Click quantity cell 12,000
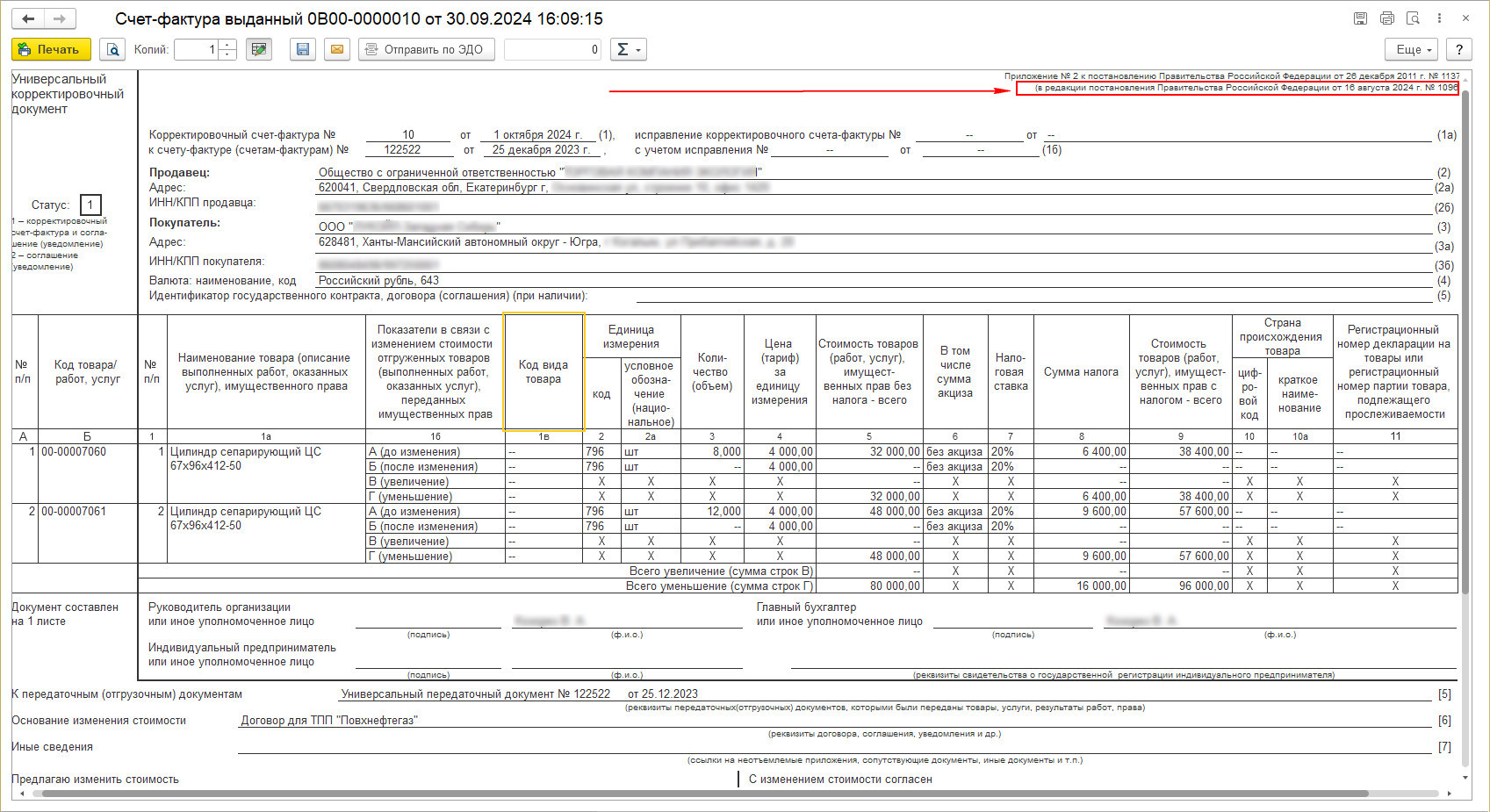Image resolution: width=1490 pixels, height=812 pixels. 712,512
